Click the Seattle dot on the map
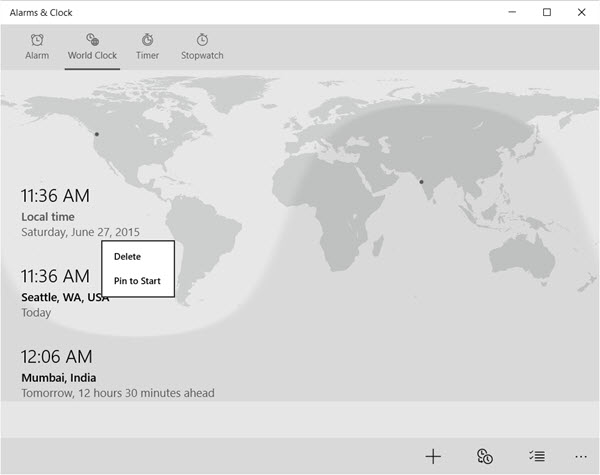The image size is (600, 475). coord(97,134)
